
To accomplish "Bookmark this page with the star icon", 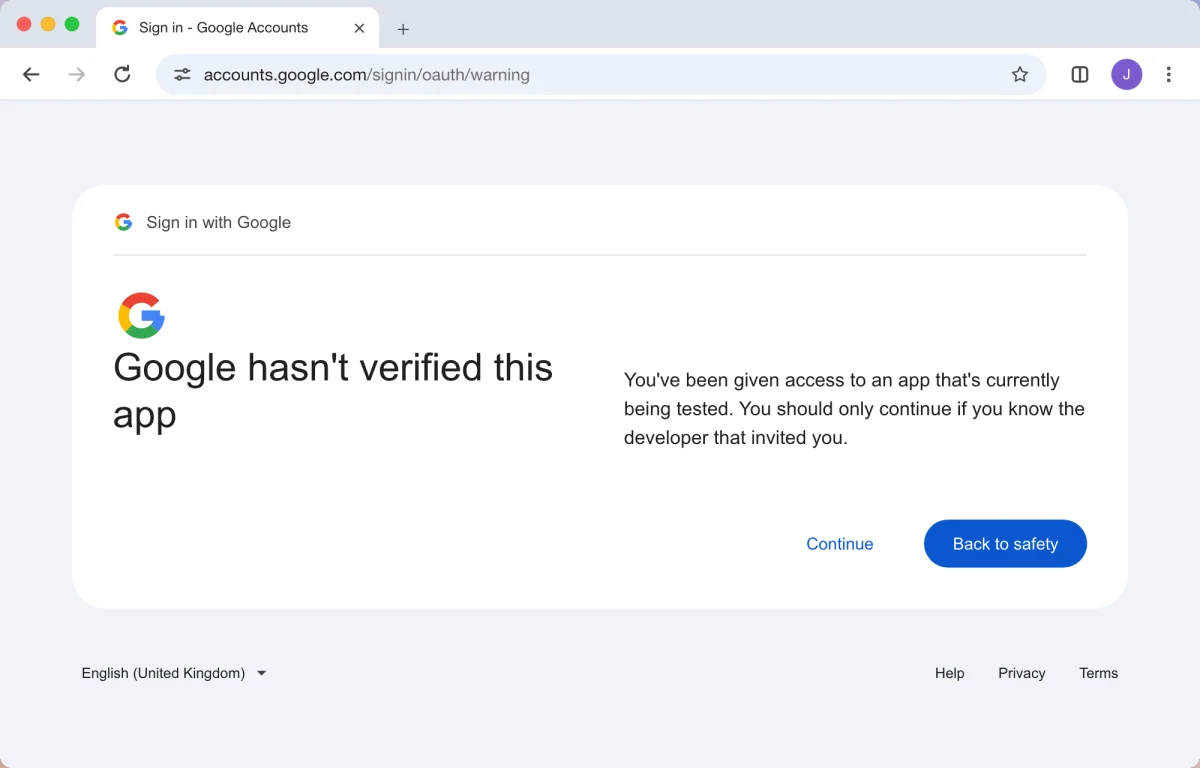I will [1020, 74].
